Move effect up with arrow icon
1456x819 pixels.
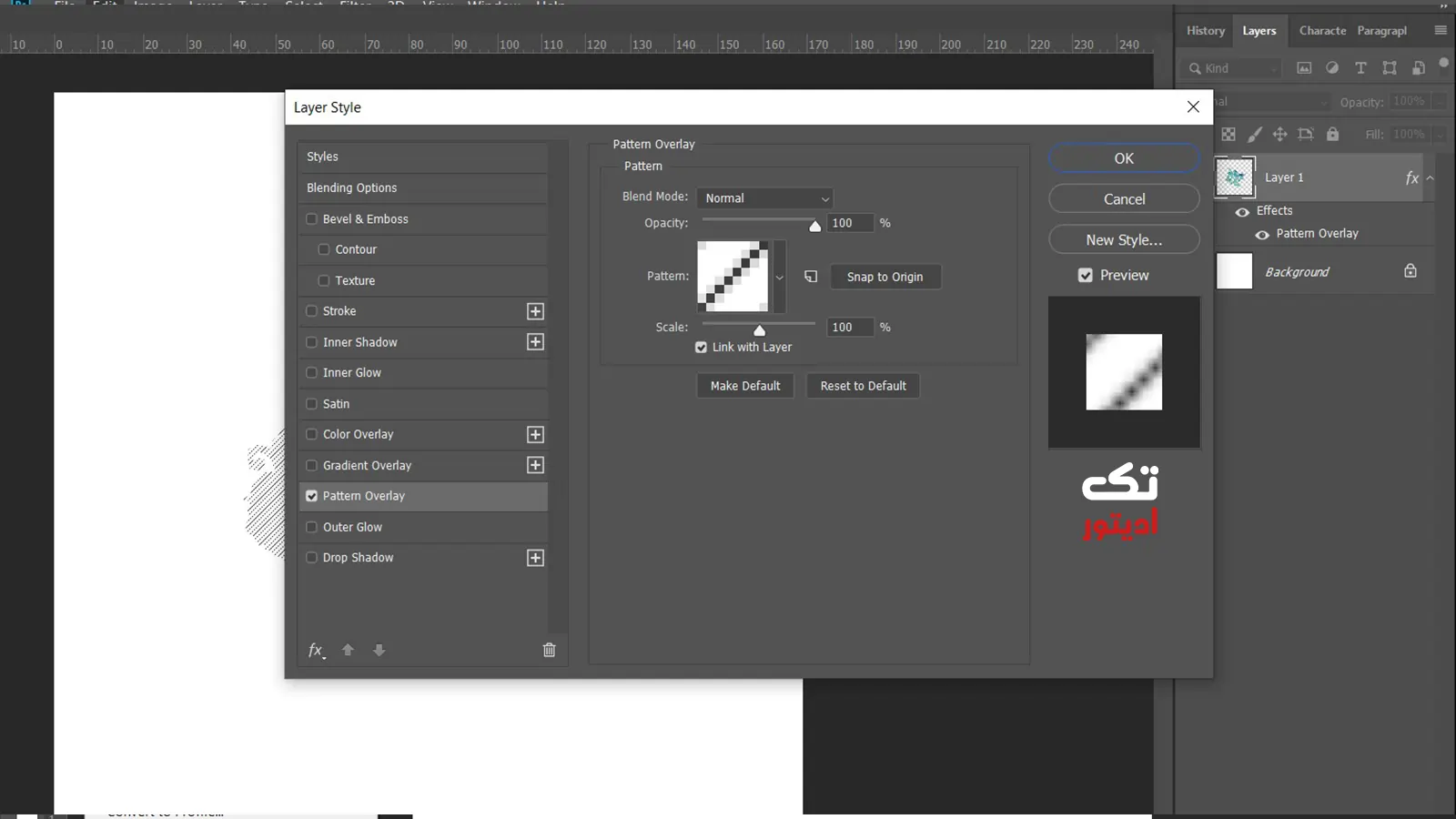[x=348, y=650]
